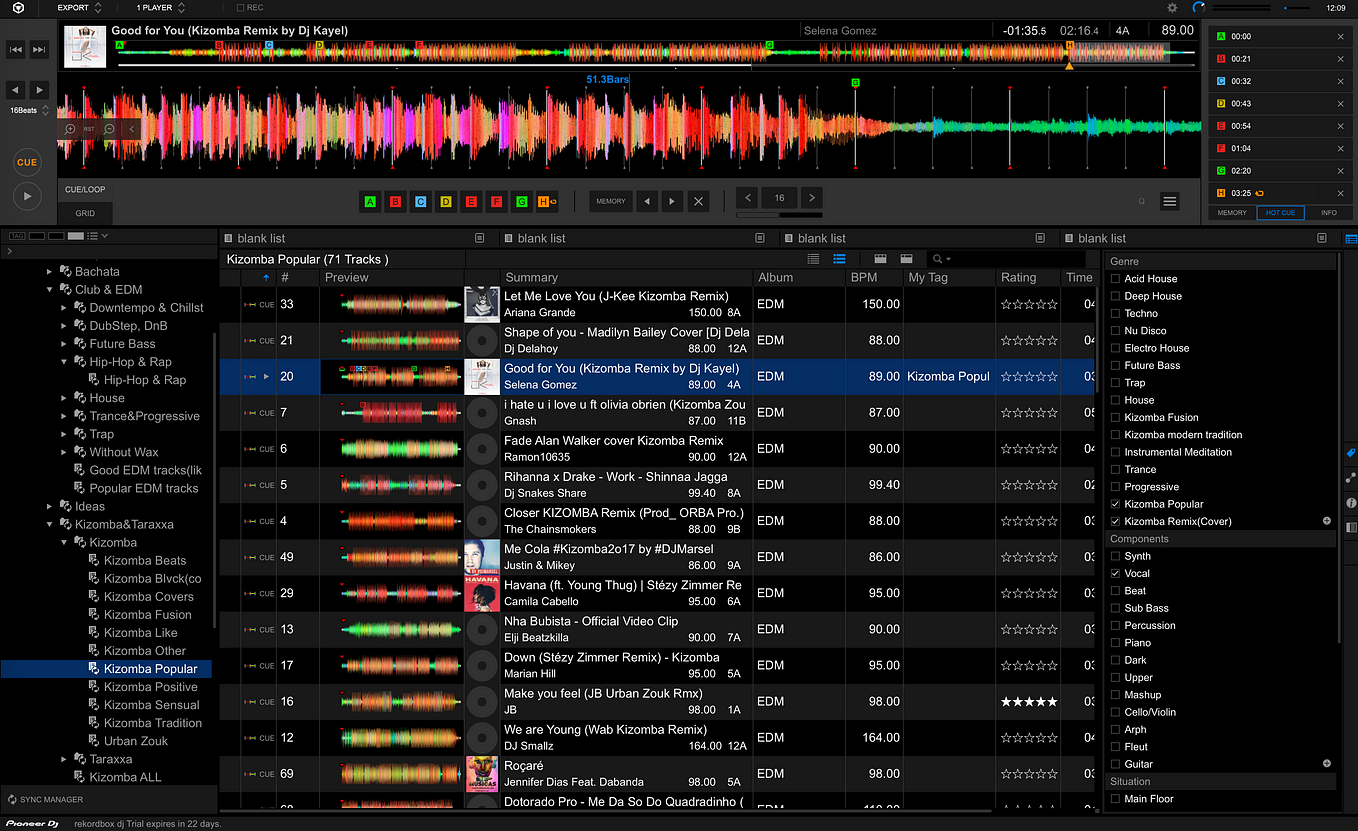
Task: Decrease loop beat size from 16
Action: point(748,198)
